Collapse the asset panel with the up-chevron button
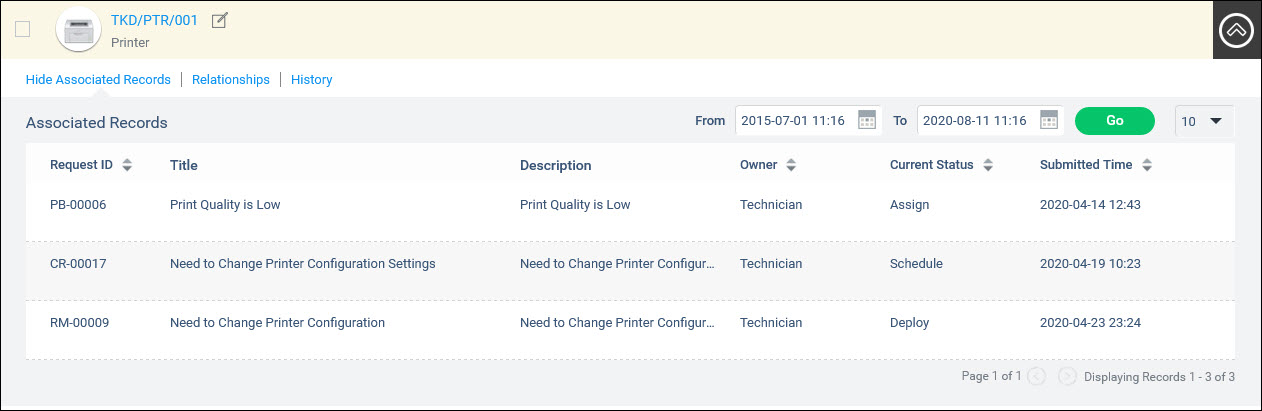The height and width of the screenshot is (411, 1262). click(x=1237, y=30)
